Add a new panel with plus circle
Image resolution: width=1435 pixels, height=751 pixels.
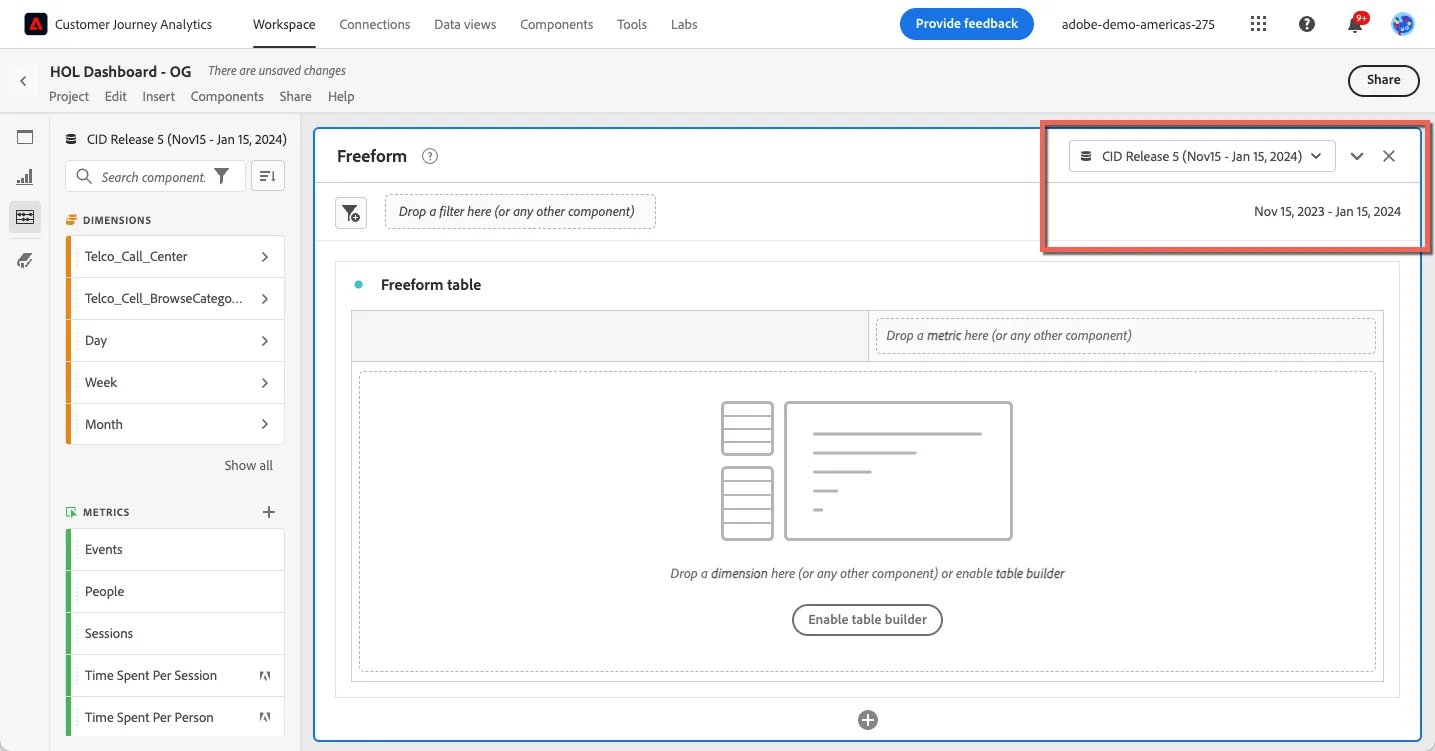point(868,720)
